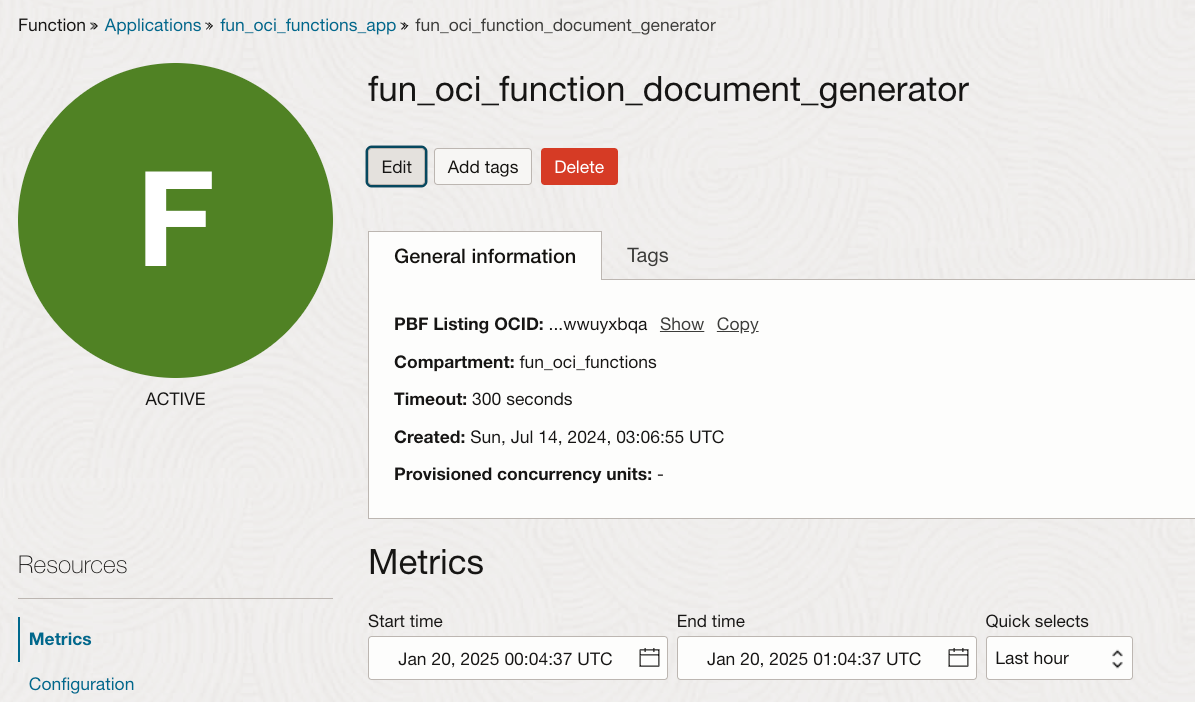Open the End time calendar picker icon
This screenshot has width=1195, height=702.
[x=958, y=658]
